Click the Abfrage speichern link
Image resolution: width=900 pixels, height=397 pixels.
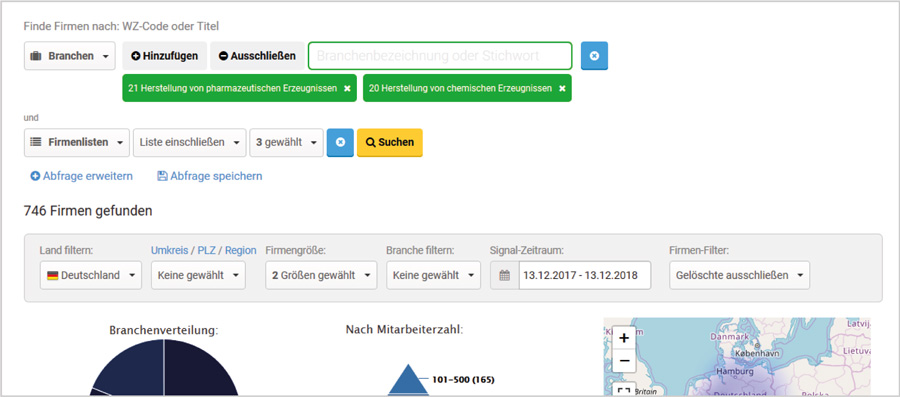(x=210, y=176)
